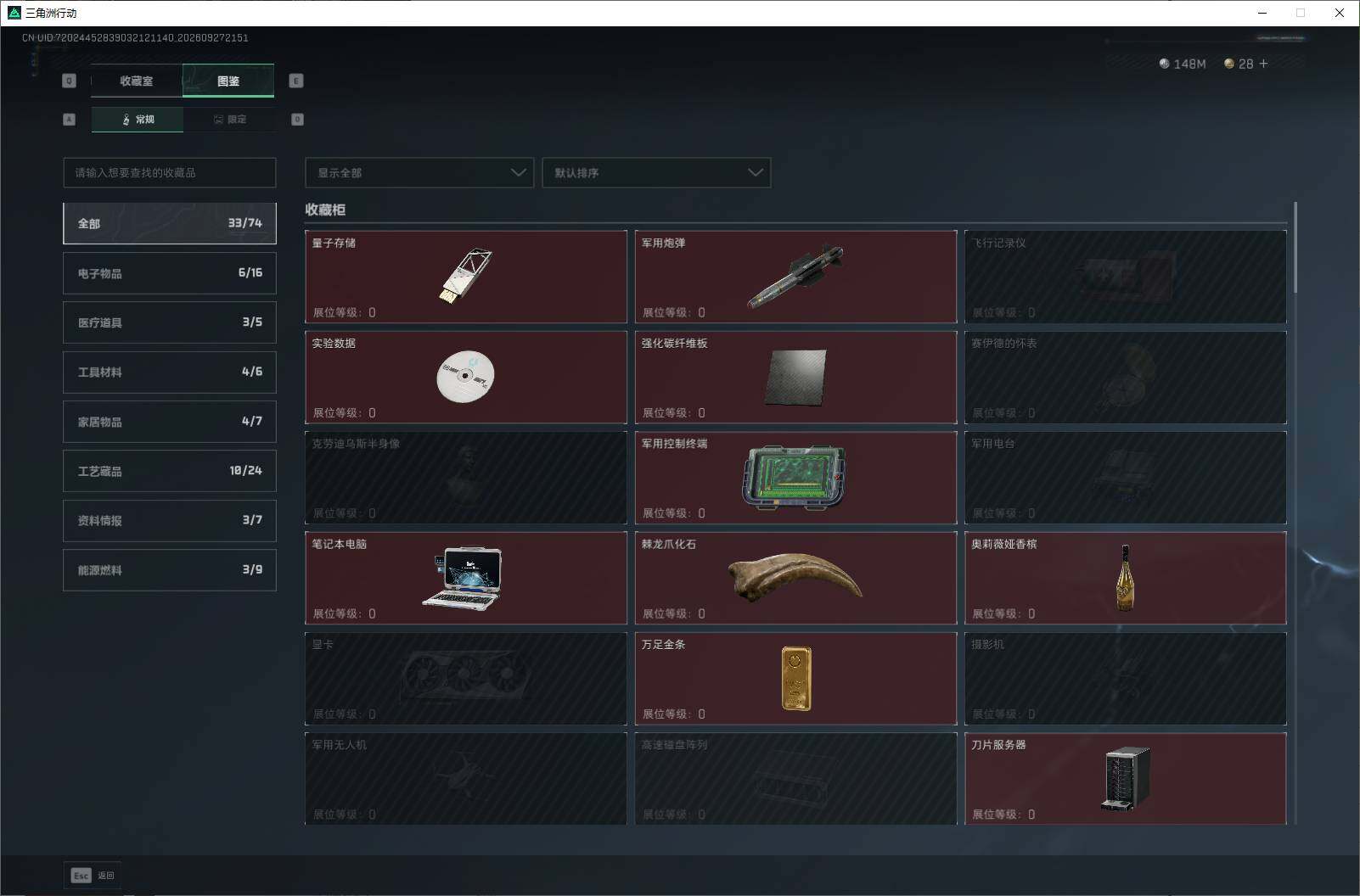Select the 奥莉薇娅香槟 champagne bottle icon
The height and width of the screenshot is (896, 1360).
pos(1126,578)
